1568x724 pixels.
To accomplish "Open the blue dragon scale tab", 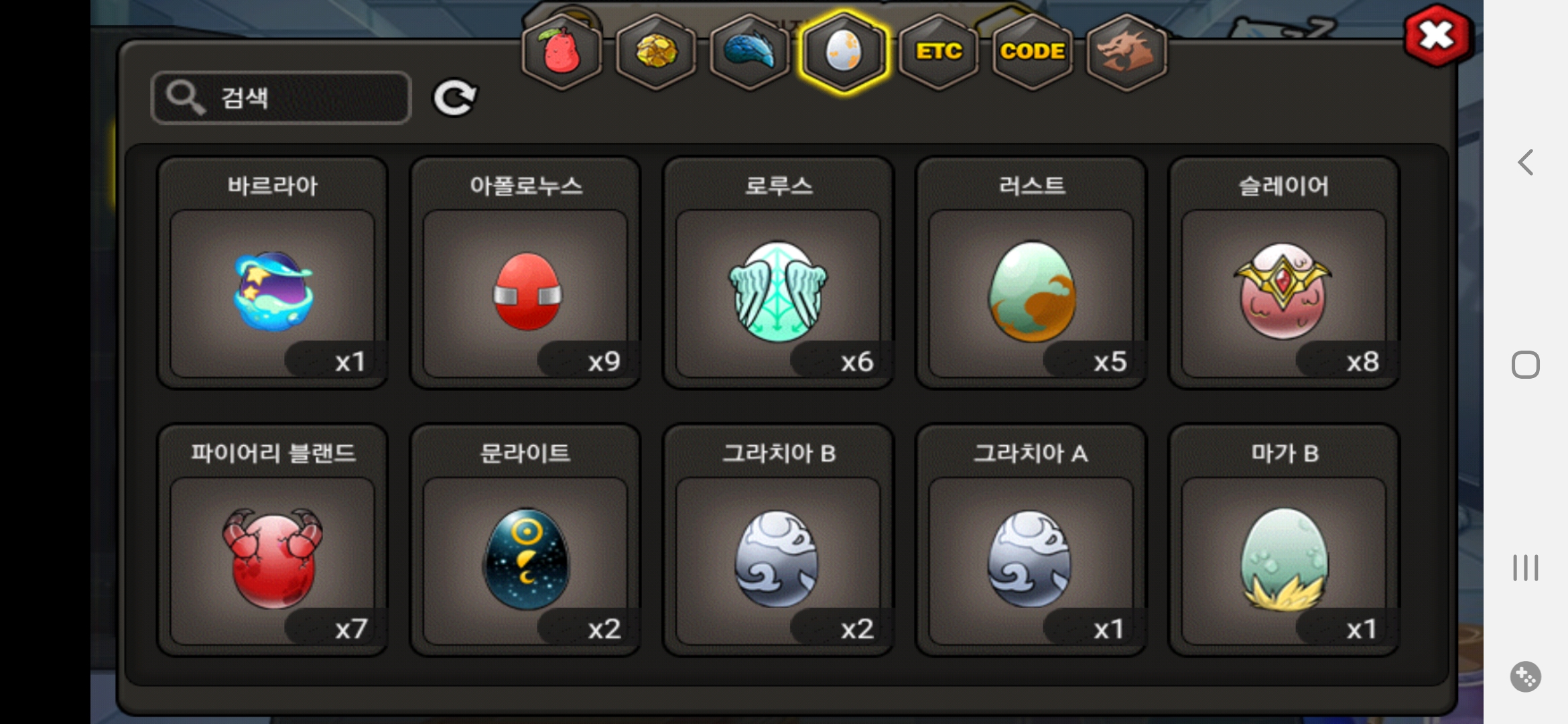I will point(750,52).
